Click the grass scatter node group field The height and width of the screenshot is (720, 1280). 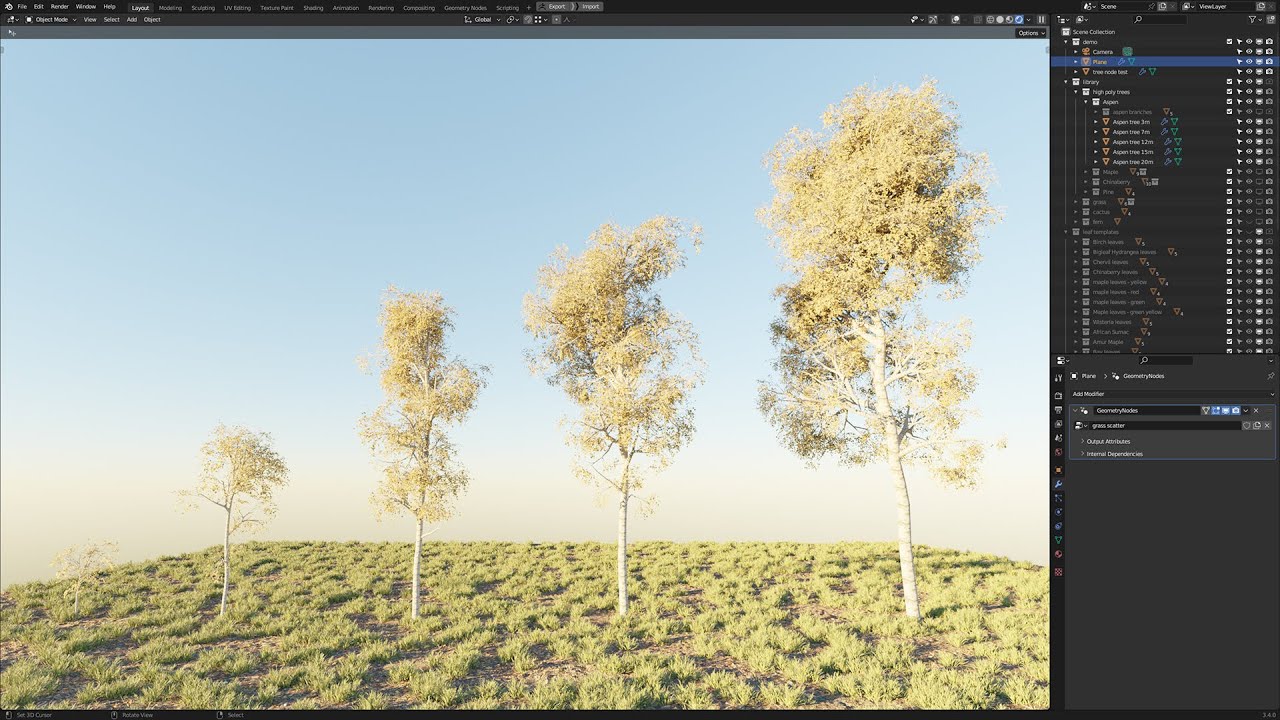(x=1165, y=425)
